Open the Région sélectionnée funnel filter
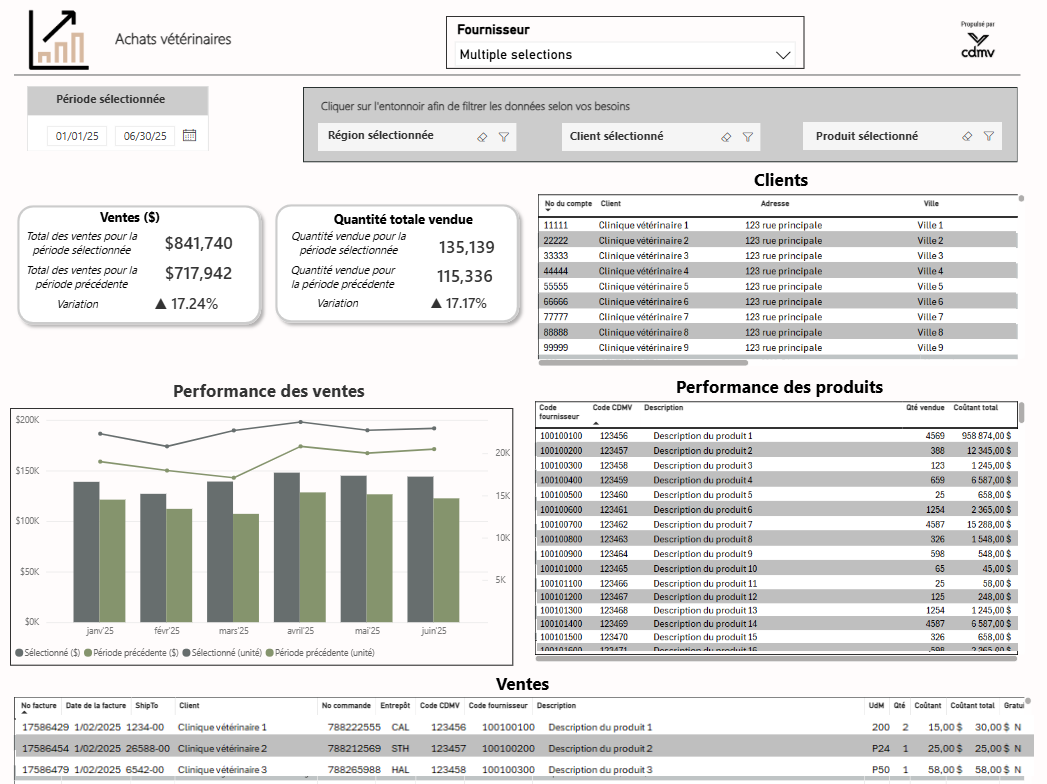This screenshot has height=784, width=1047. (x=504, y=137)
